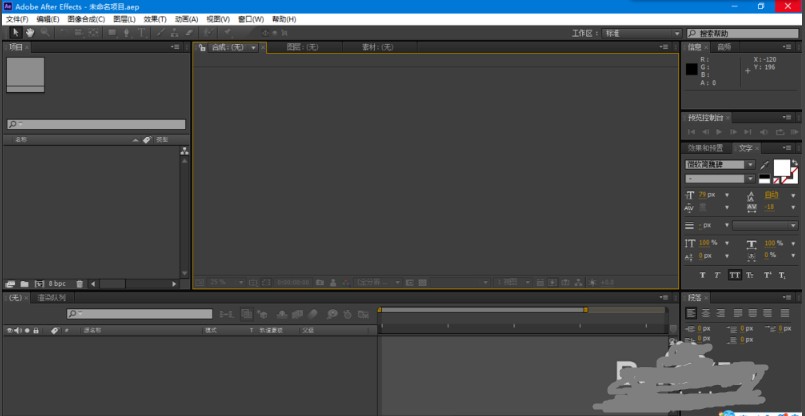Toggle the left-align paragraph button

pyautogui.click(x=691, y=313)
